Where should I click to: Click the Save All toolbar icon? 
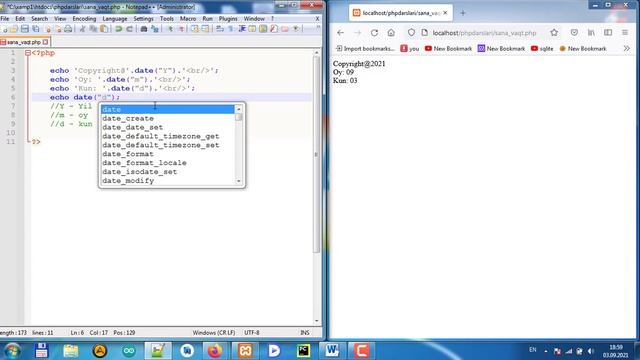36,29
